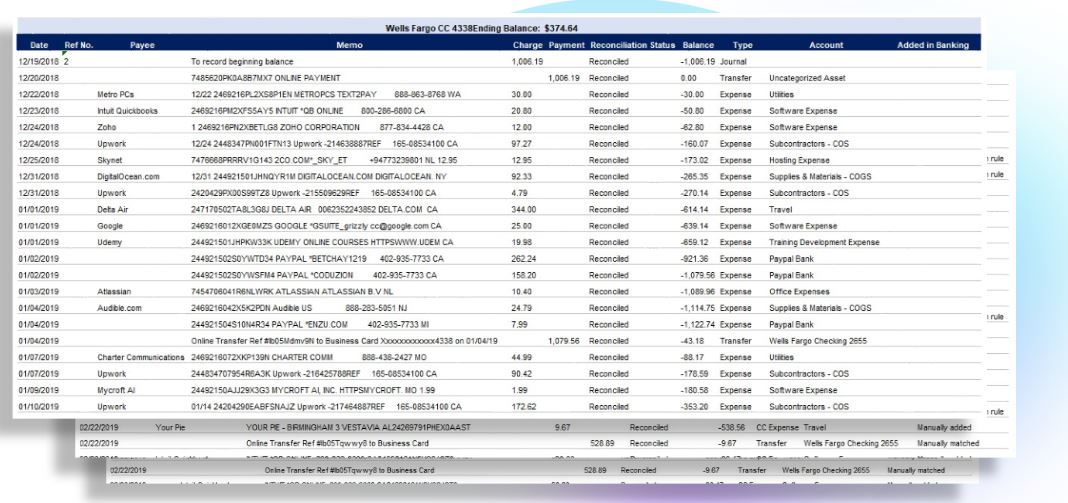This screenshot has width=1068, height=503.
Task: Select the 1,079.56 payment amount
Action: [x=563, y=341]
